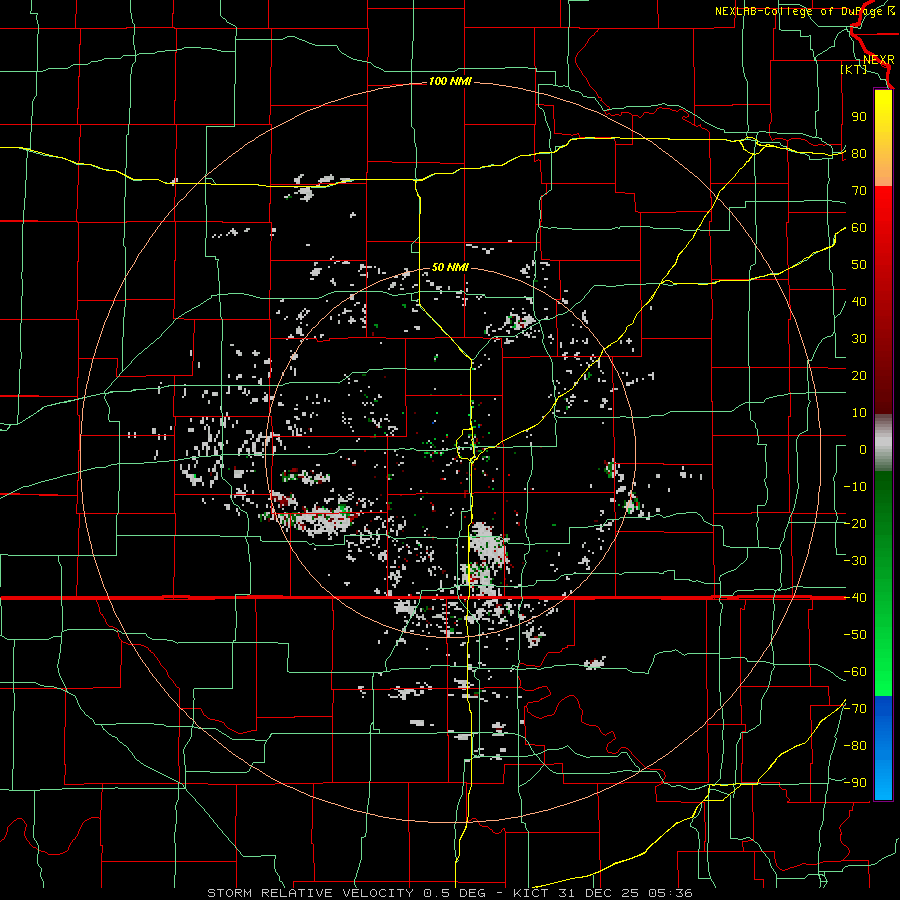Click the -90 scale label
Image resolution: width=900 pixels, height=900 pixels.
(855, 783)
